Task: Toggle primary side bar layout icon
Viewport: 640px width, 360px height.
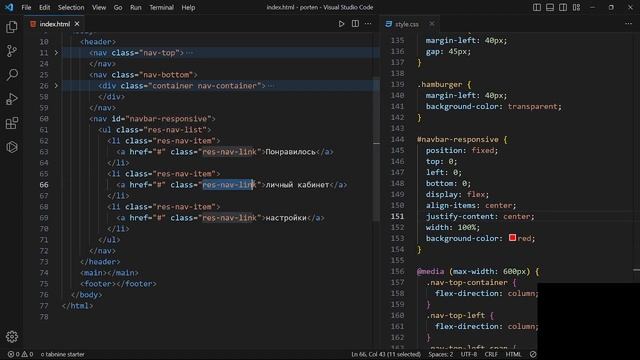Action: [x=537, y=7]
